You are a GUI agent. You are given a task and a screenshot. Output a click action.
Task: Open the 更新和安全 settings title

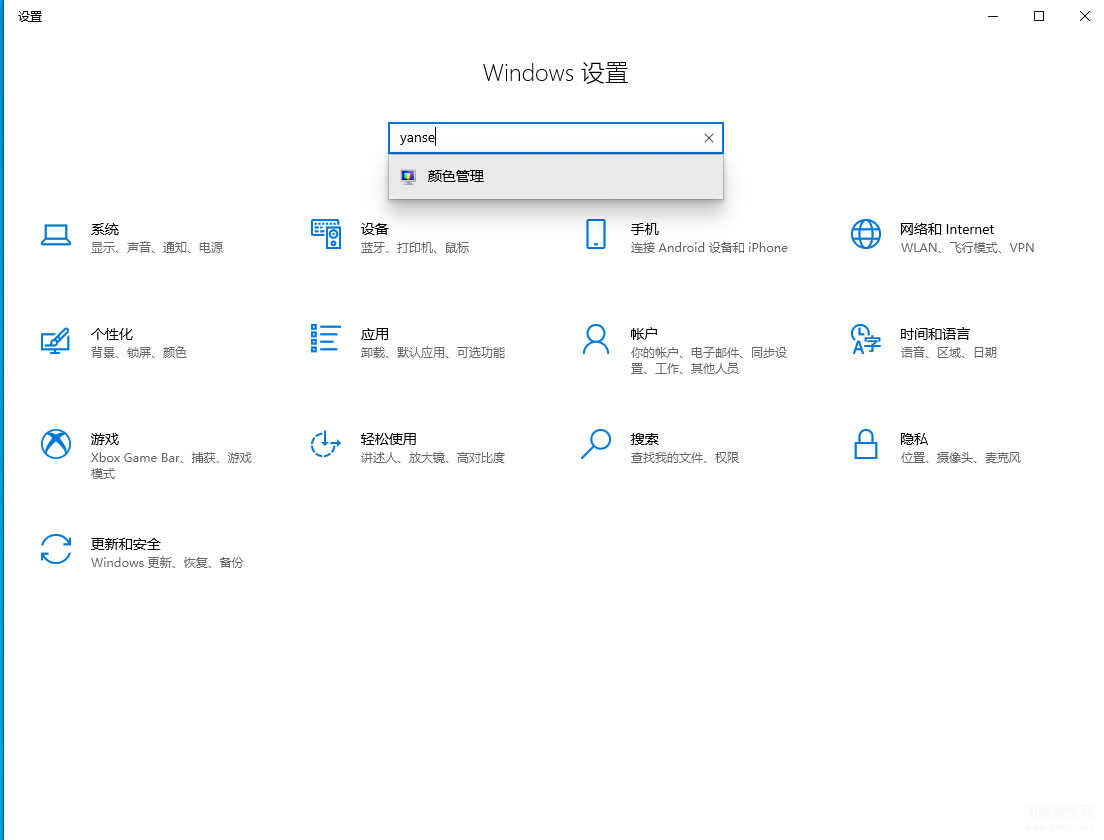pos(125,544)
